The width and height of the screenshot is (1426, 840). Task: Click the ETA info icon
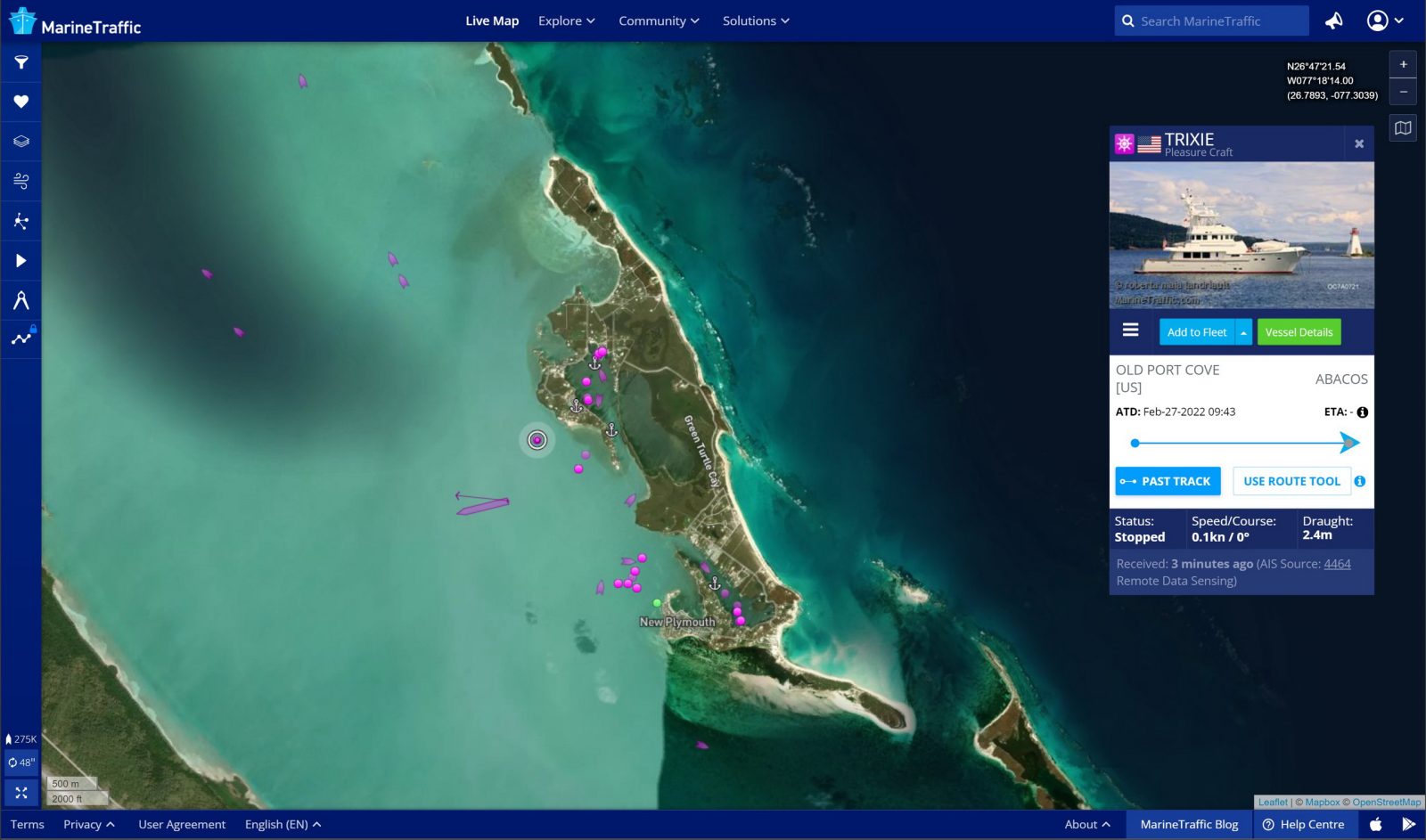[x=1362, y=412]
